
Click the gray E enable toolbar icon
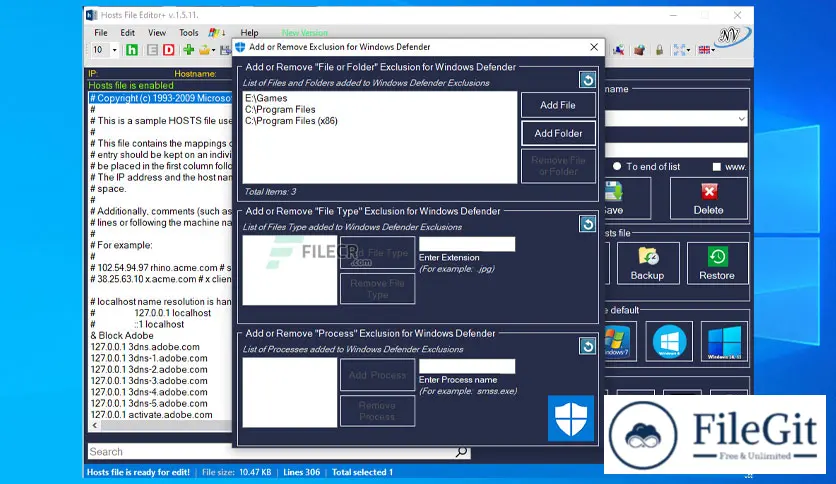coord(152,50)
